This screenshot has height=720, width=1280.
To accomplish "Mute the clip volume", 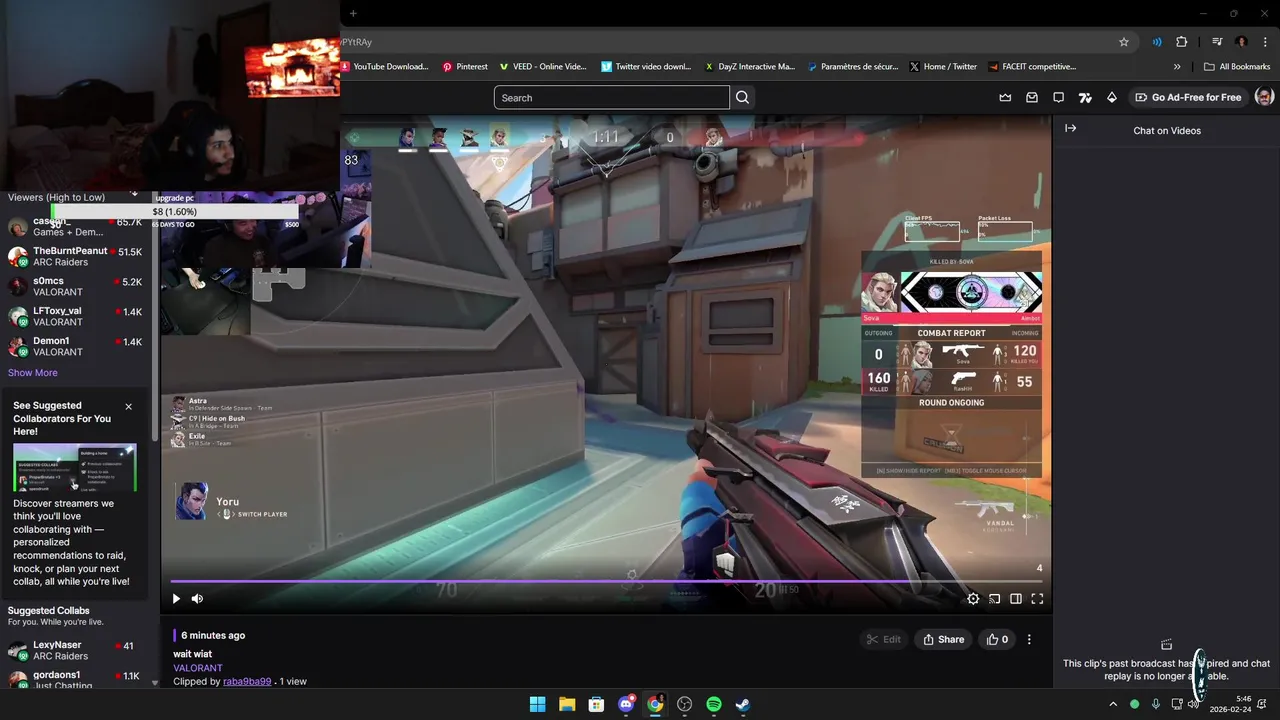I will 197,599.
